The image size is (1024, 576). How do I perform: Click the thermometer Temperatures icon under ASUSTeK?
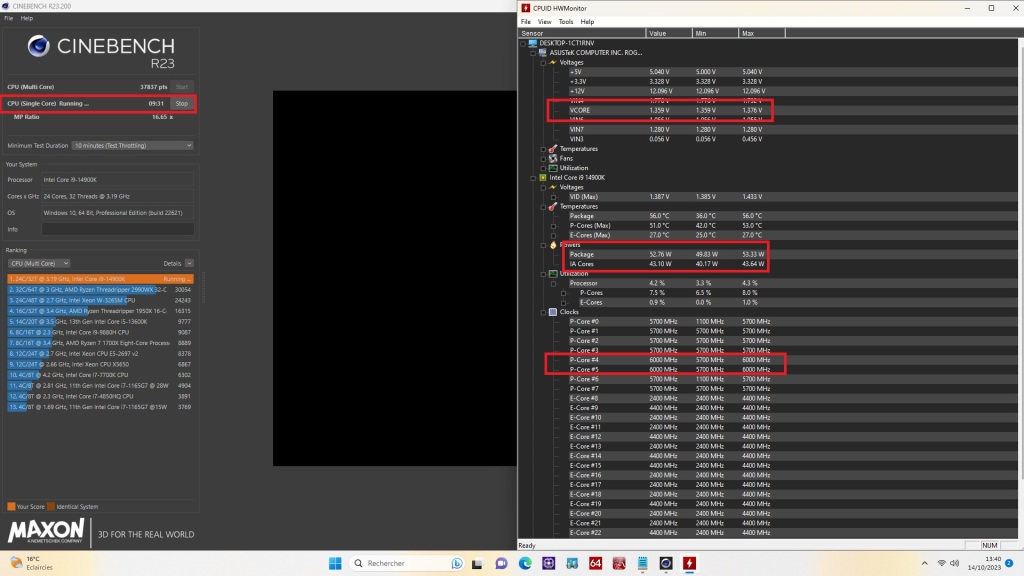[553, 149]
